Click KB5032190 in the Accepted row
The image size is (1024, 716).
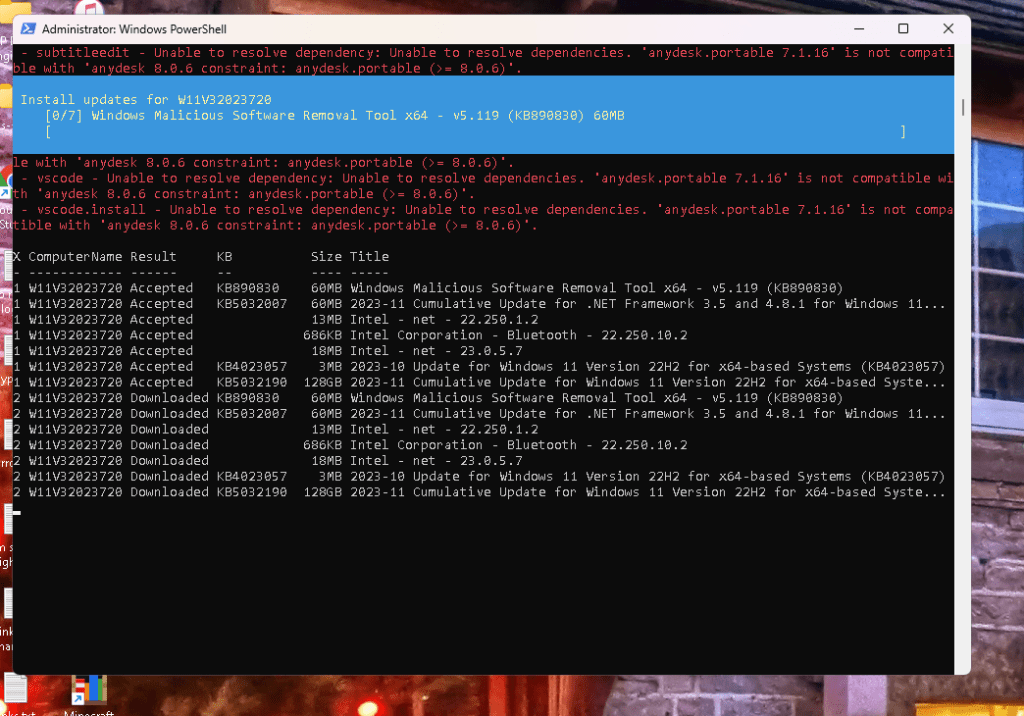coord(251,382)
